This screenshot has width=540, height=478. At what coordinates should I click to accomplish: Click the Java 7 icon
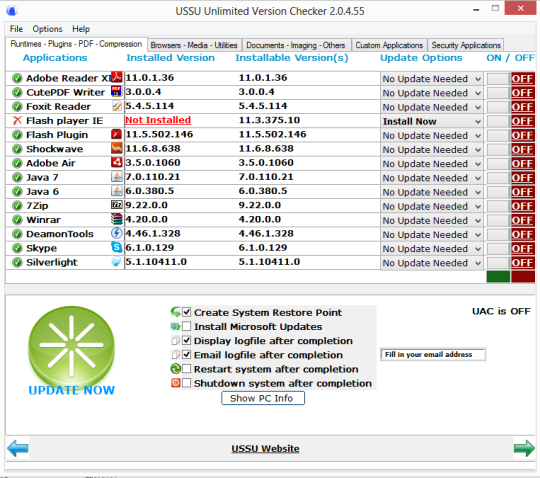117,177
